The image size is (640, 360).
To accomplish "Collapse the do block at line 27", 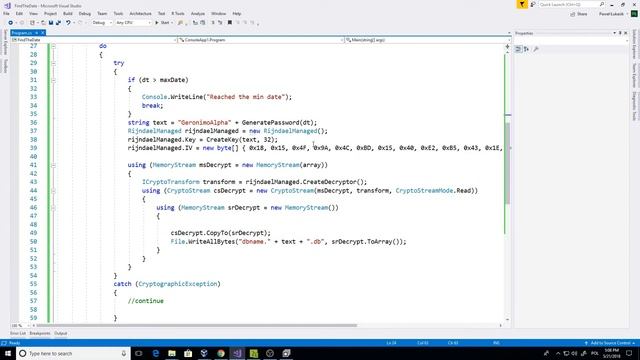I will (x=53, y=46).
